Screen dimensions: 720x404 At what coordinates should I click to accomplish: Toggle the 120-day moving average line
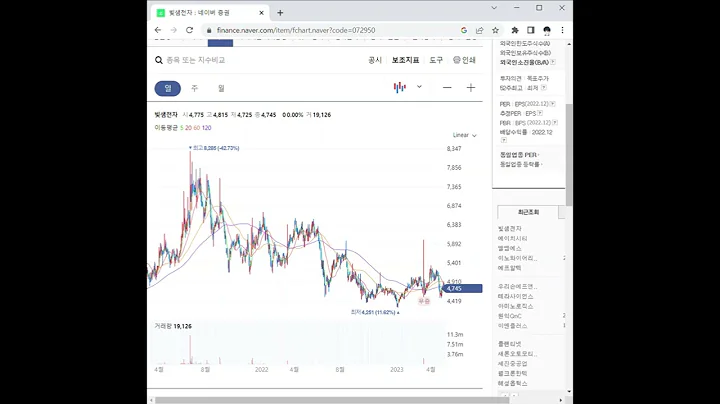207,128
